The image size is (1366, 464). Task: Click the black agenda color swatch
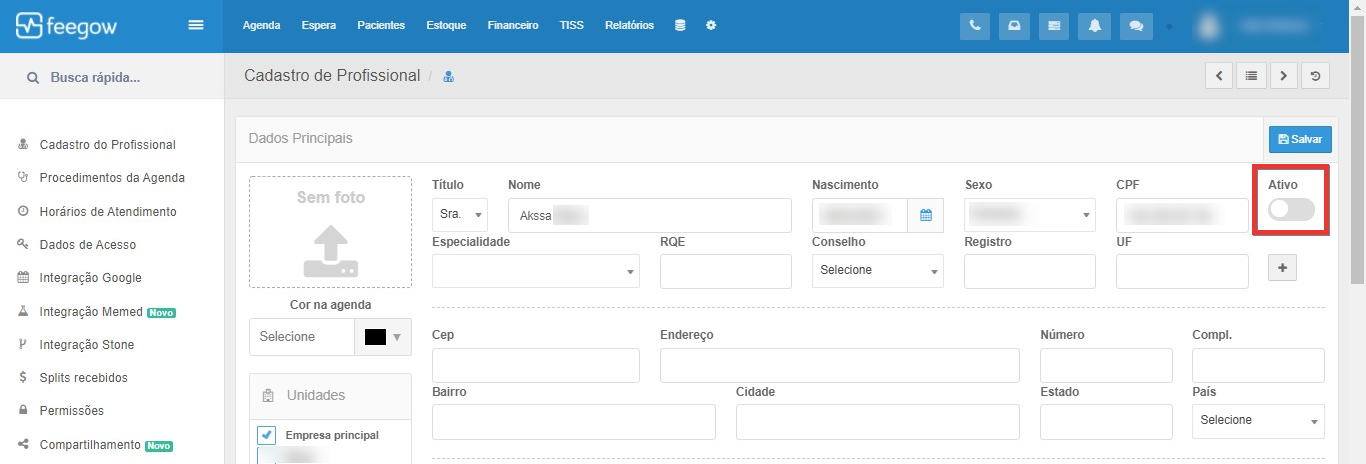[x=376, y=338]
